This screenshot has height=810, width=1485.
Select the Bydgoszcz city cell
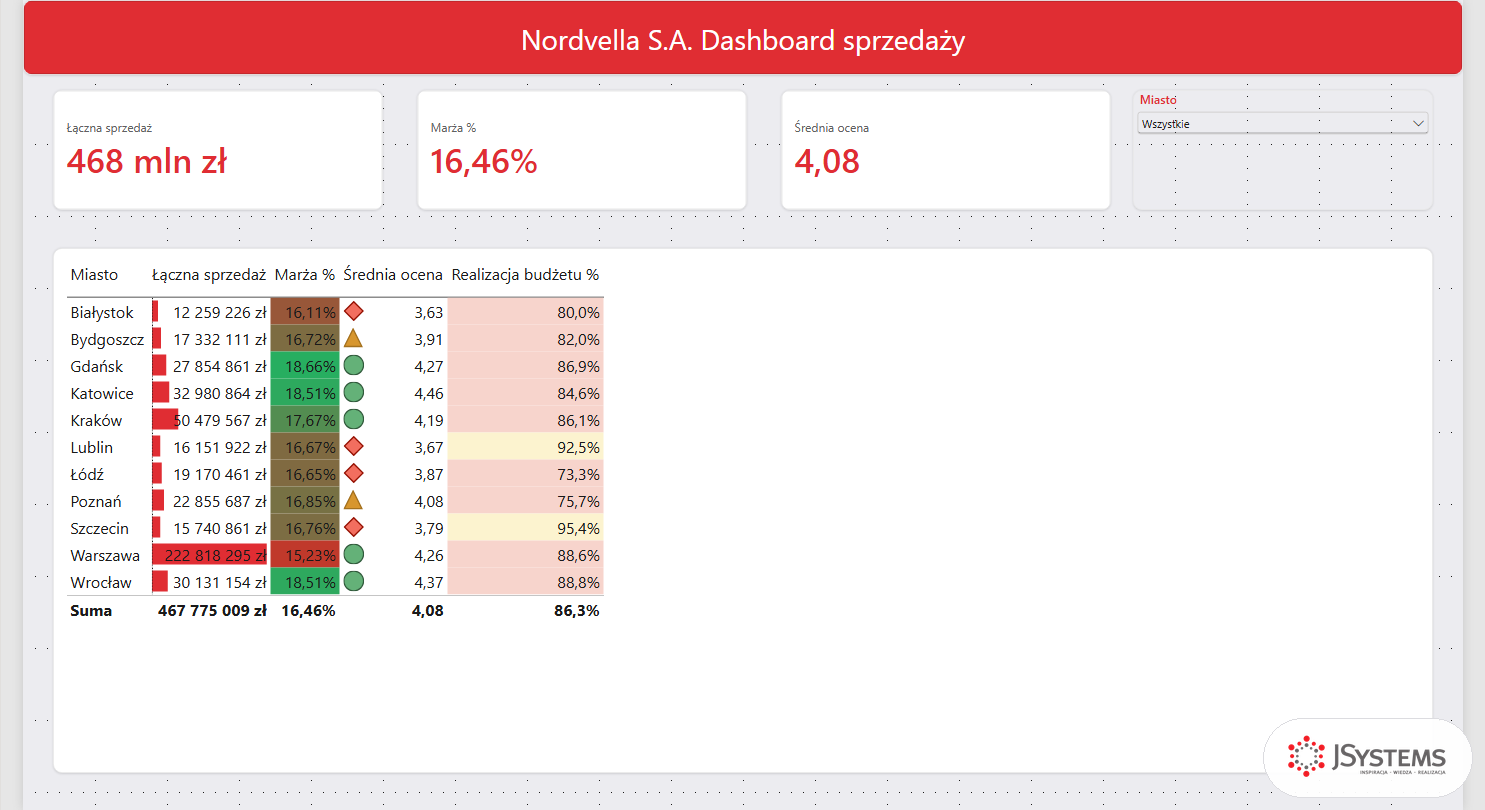coord(107,340)
